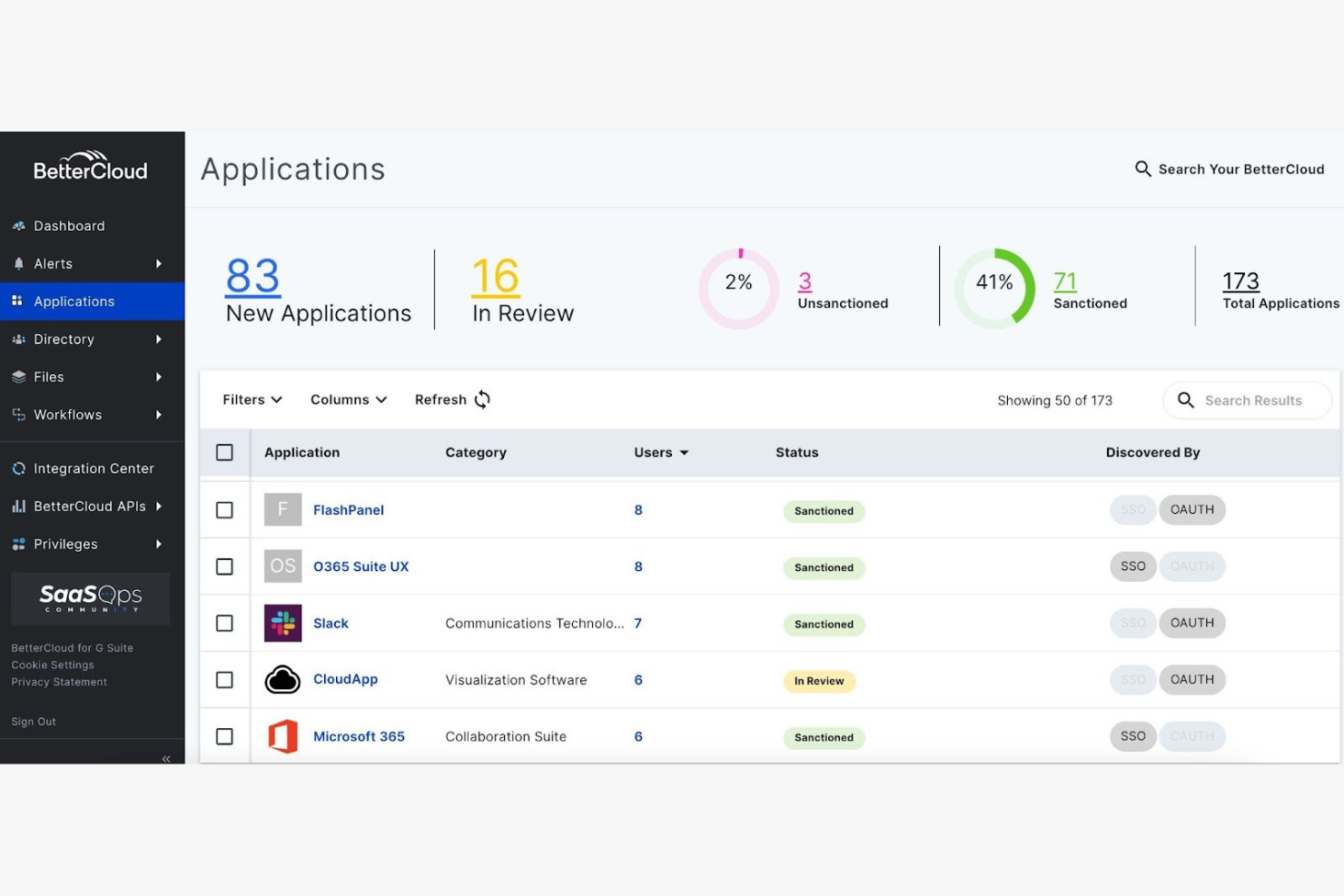The image size is (1344, 896).
Task: Click the In Review status badge for CloudApp
Action: (x=819, y=681)
